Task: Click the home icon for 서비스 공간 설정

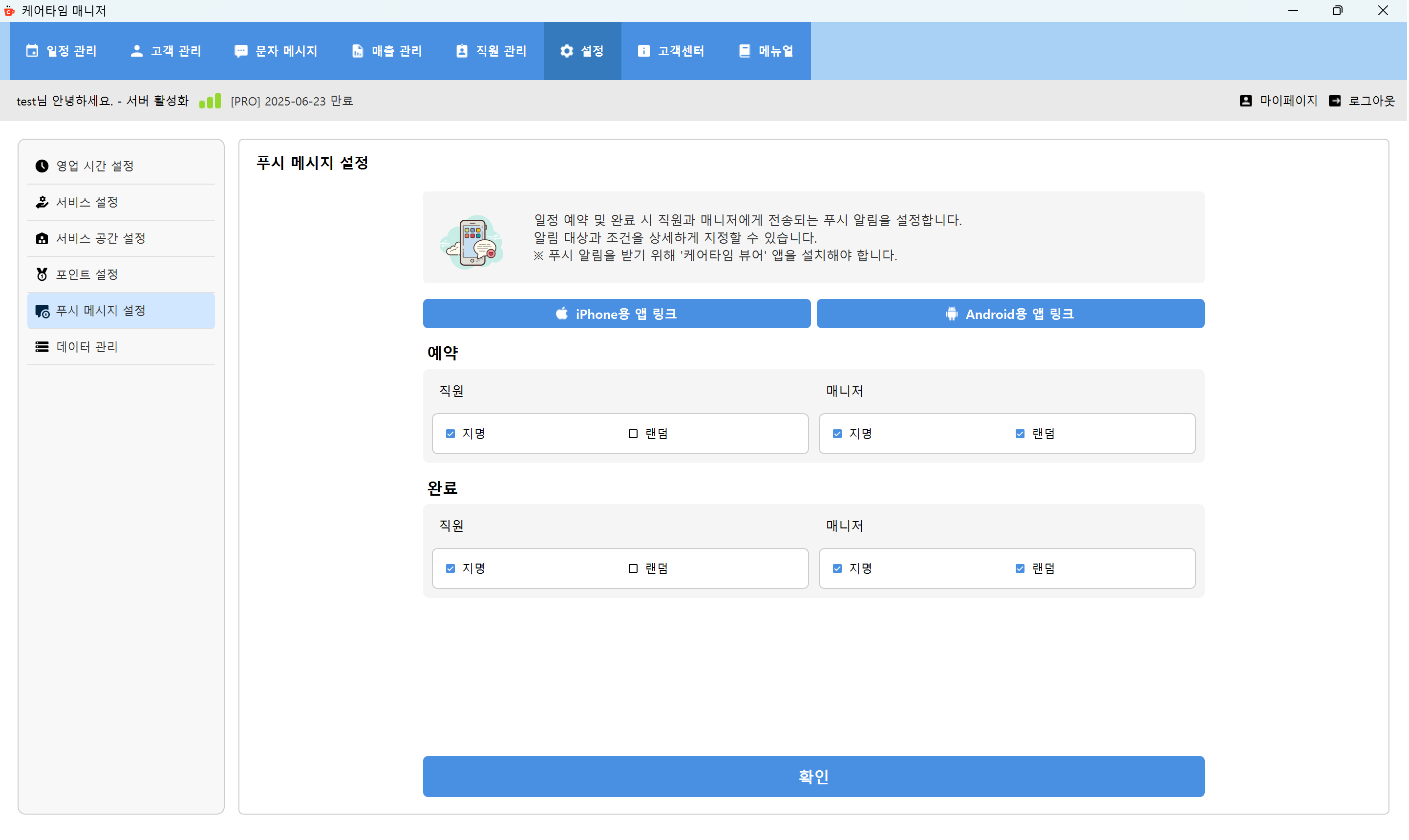Action: (42, 238)
